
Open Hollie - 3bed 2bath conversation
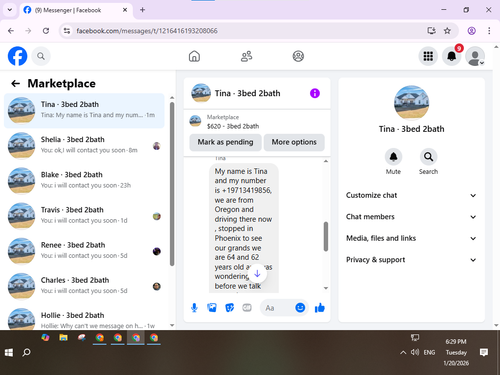click(84, 318)
